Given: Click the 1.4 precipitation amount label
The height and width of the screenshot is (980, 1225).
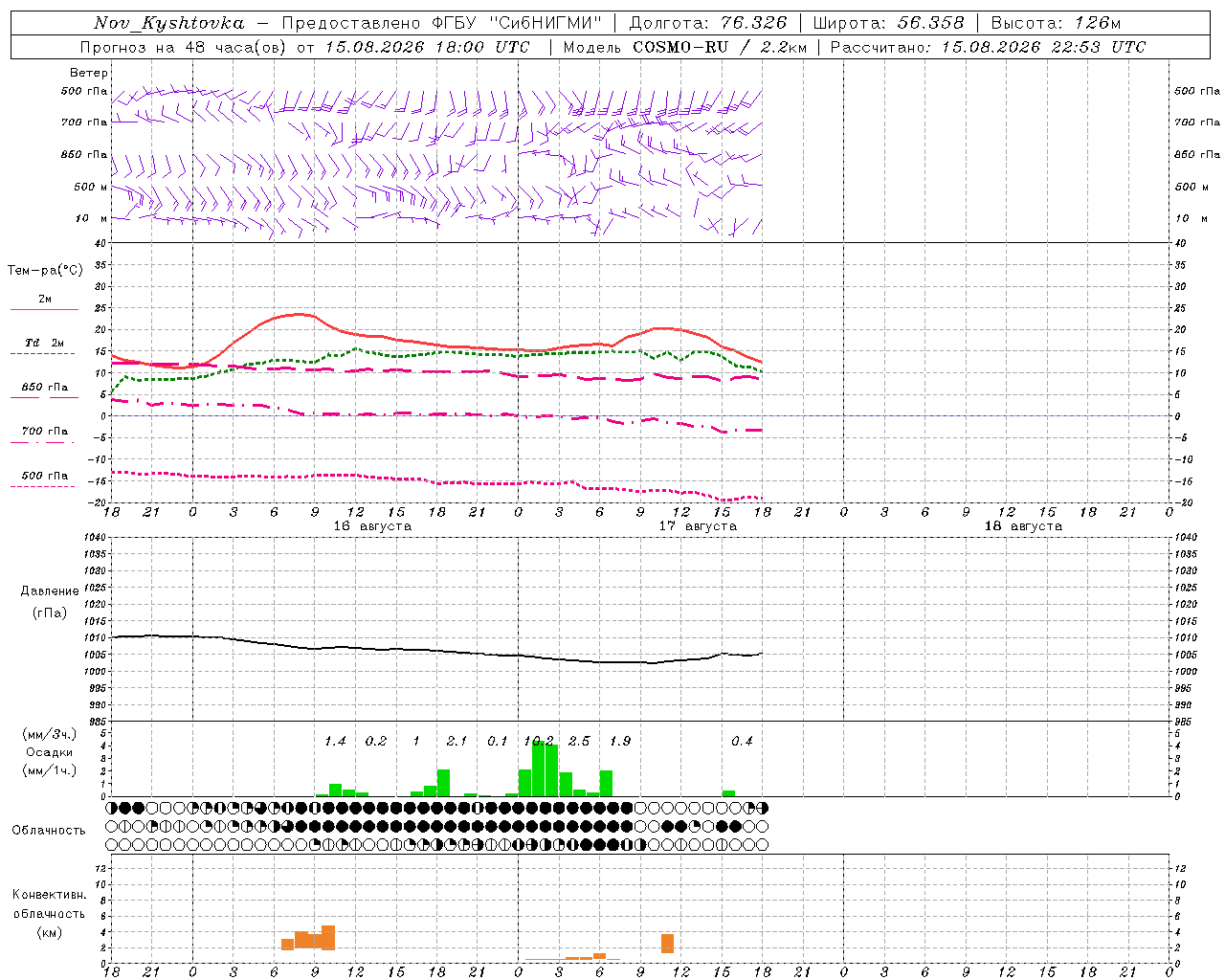Looking at the screenshot, I should tap(335, 741).
